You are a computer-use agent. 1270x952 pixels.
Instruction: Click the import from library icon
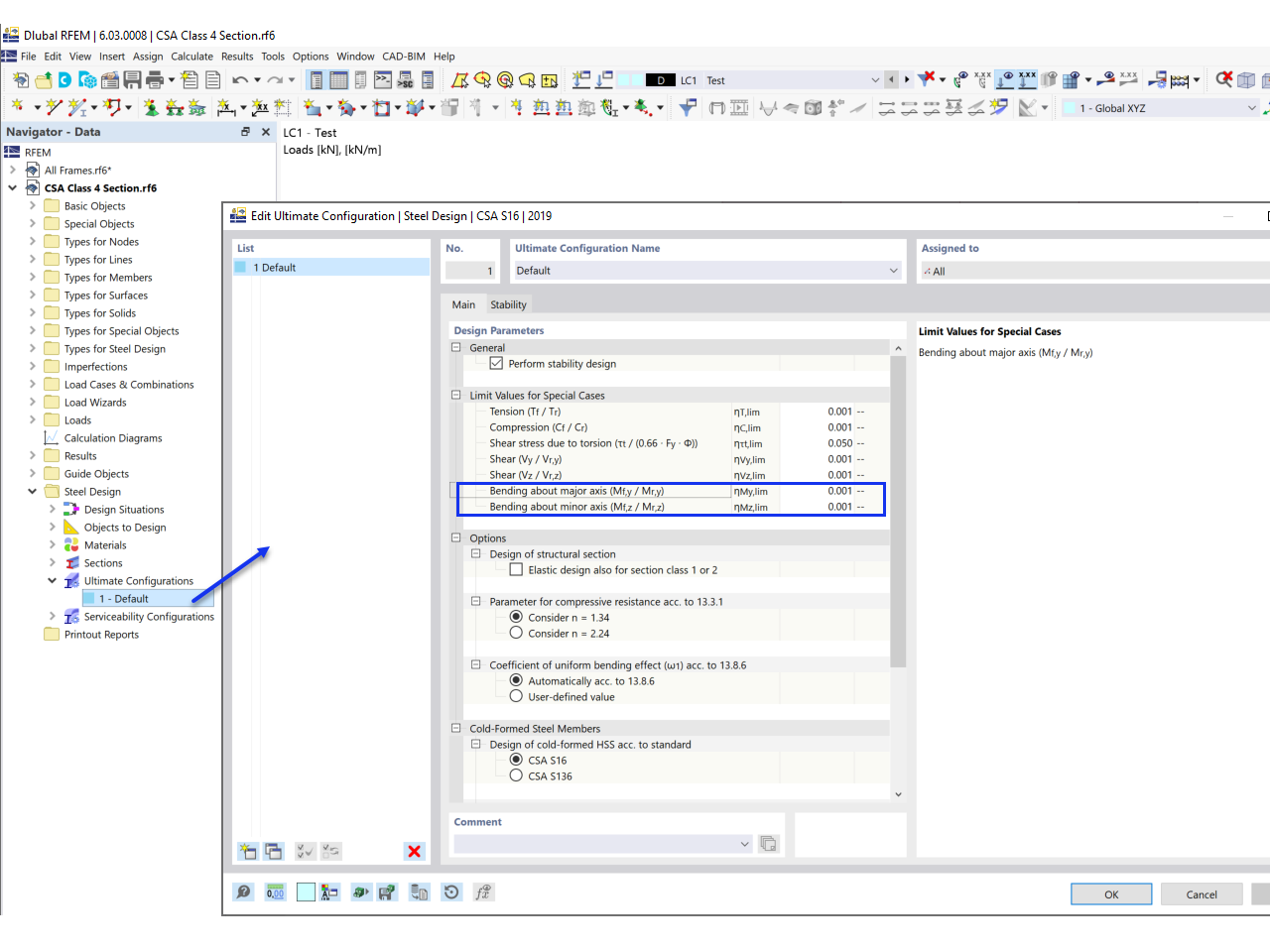pyautogui.click(x=419, y=892)
